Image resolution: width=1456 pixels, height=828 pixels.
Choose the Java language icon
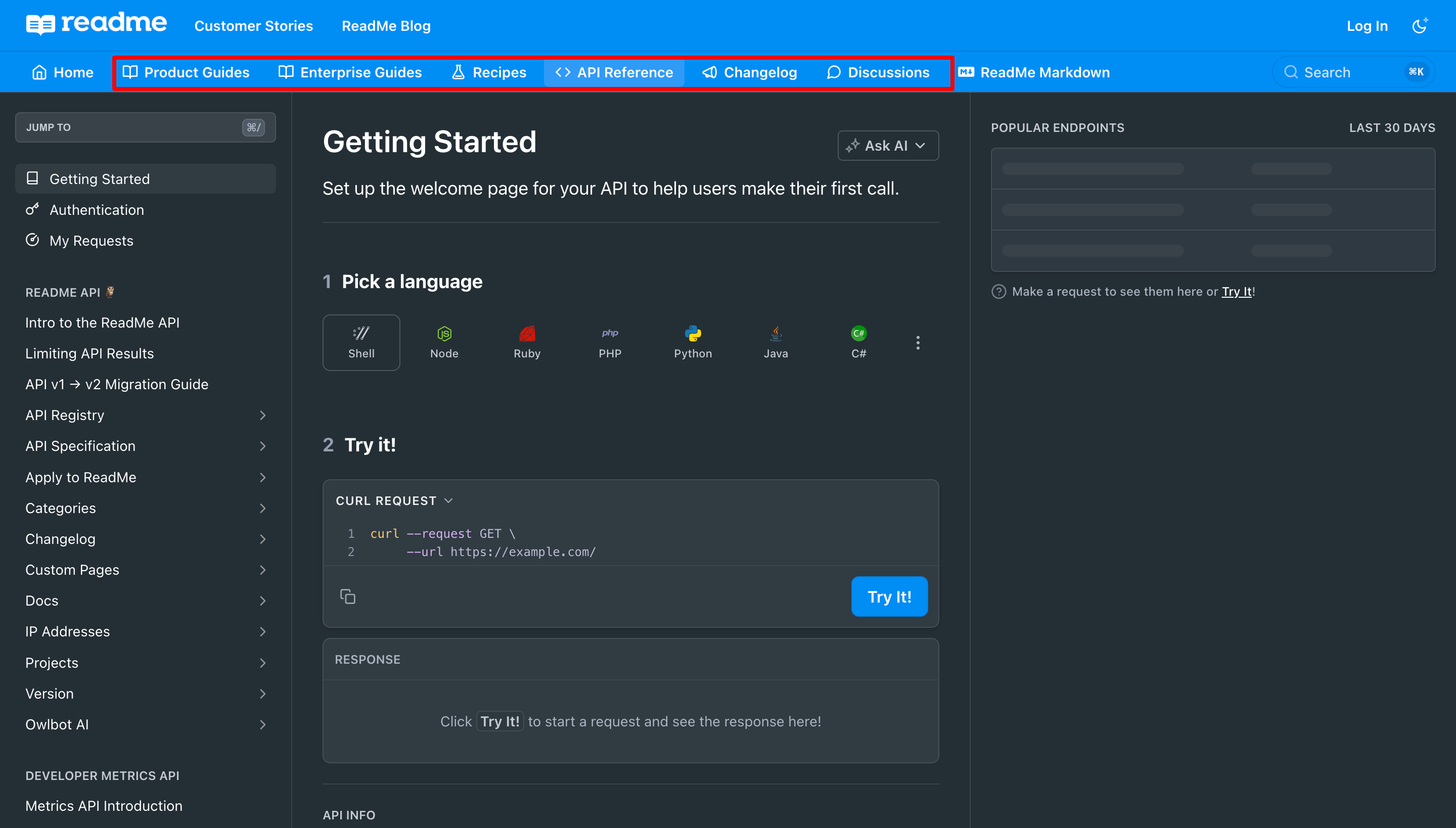775,342
